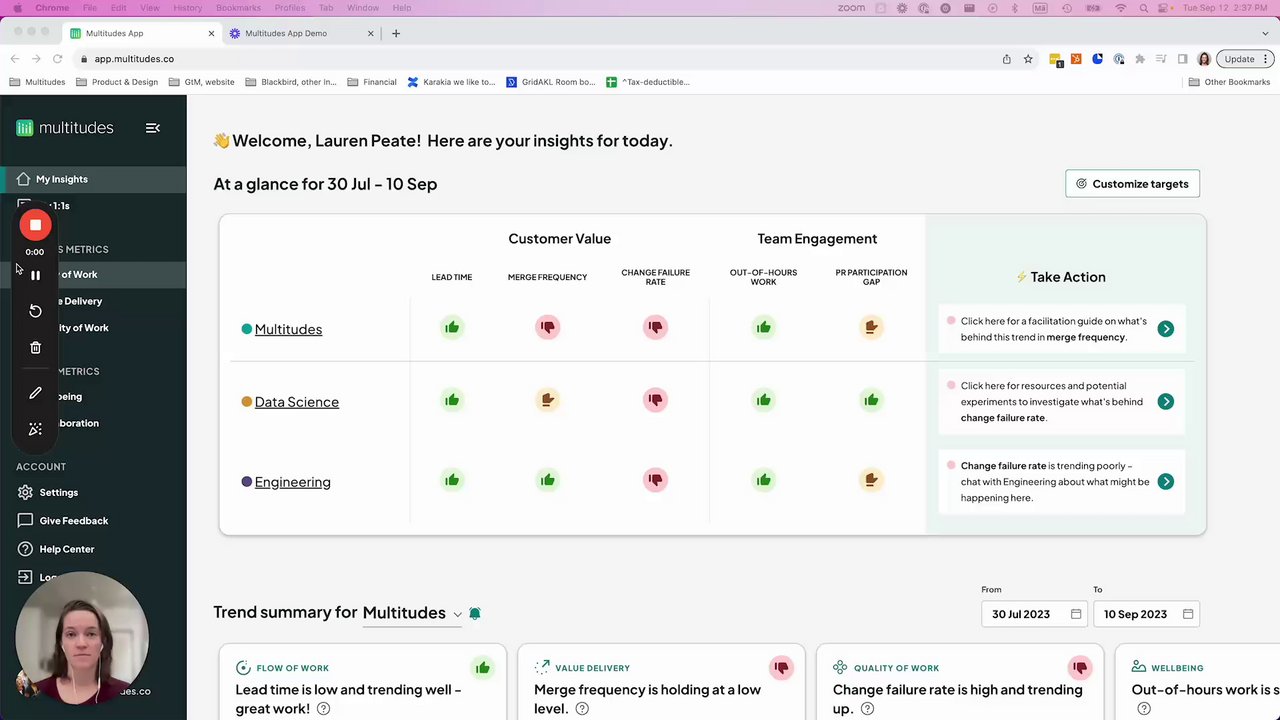Open the Help Center
The height and width of the screenshot is (720, 1280).
pyautogui.click(x=66, y=549)
